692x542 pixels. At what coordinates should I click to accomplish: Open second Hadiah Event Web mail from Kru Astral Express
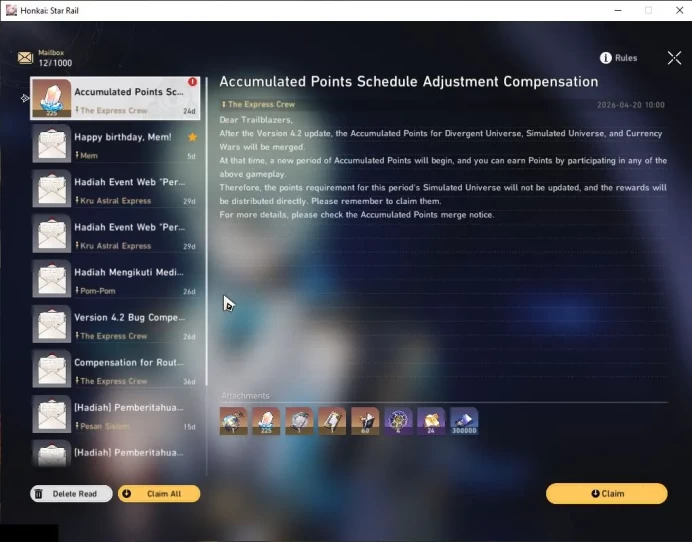(x=117, y=233)
